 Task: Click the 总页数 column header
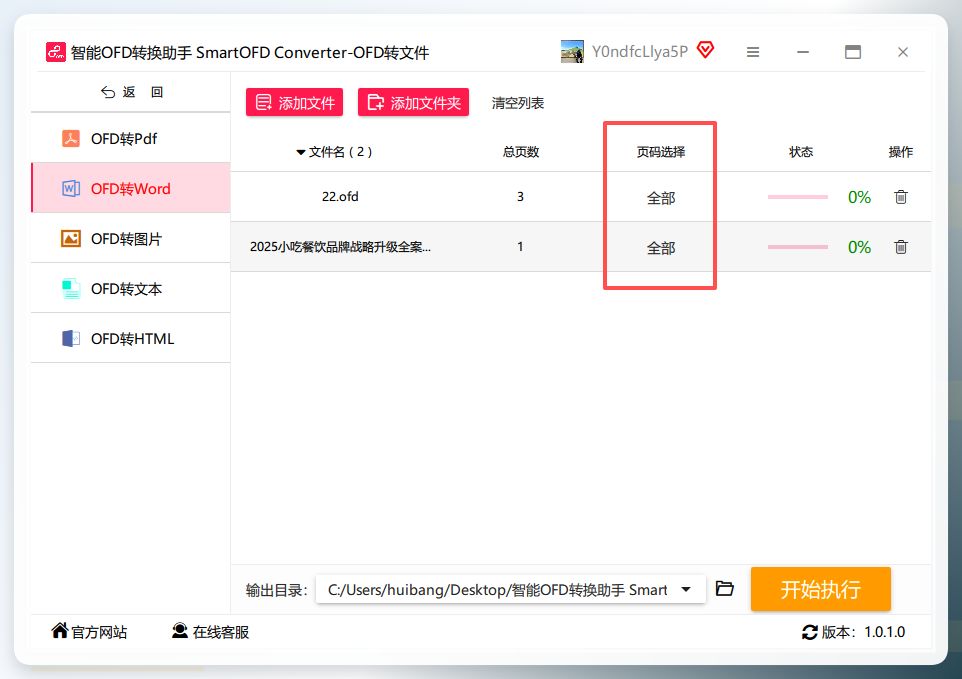click(521, 152)
